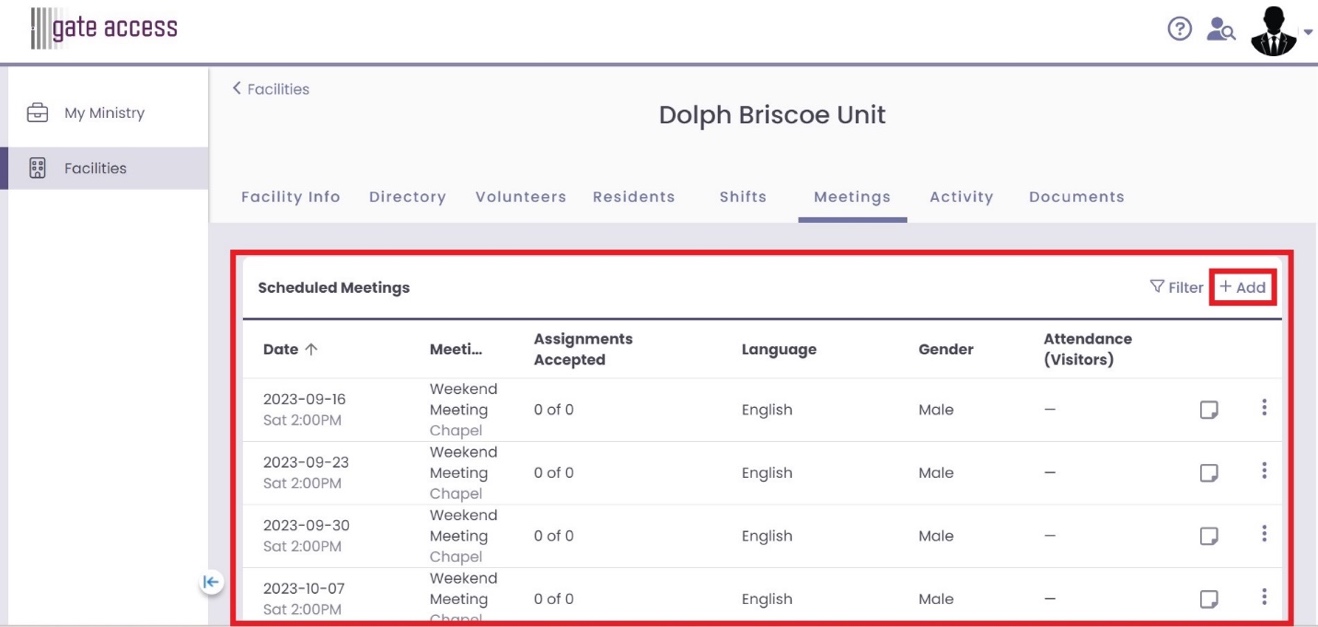Open three-dot menu for 2023-09-30 meeting
The height and width of the screenshot is (627, 1318).
pyautogui.click(x=1264, y=533)
